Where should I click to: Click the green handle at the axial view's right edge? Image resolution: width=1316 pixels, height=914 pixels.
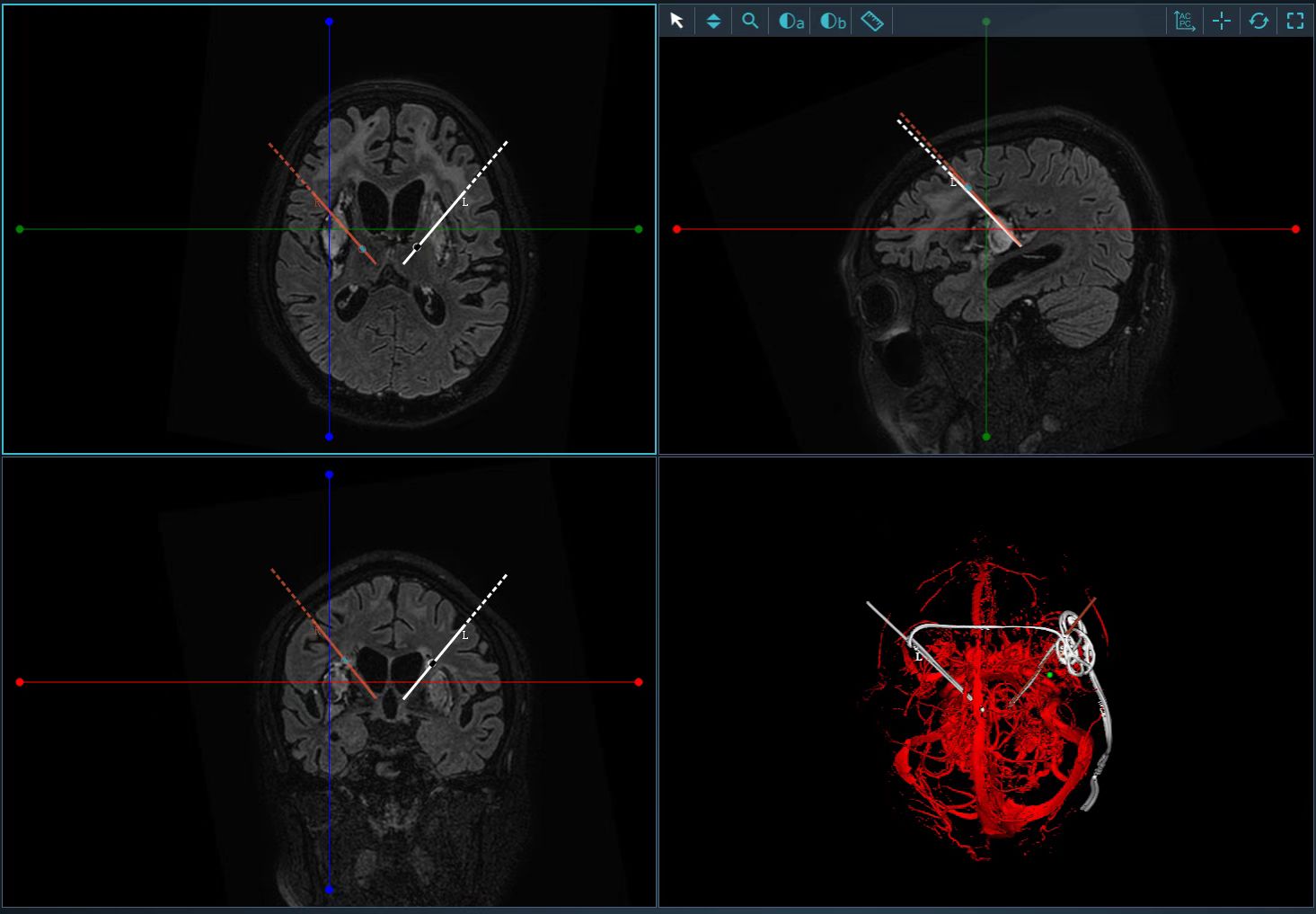tap(639, 229)
